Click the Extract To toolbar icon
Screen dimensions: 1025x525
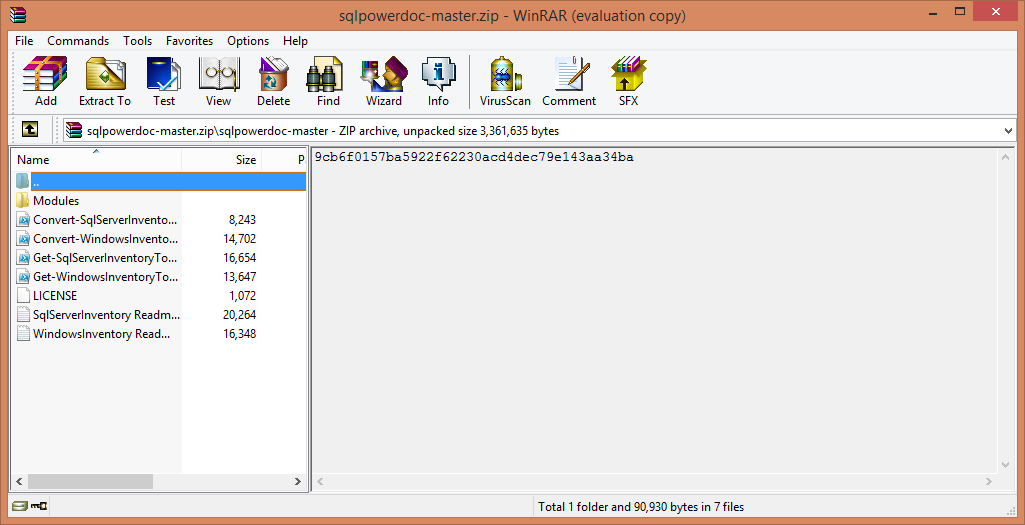coord(105,81)
